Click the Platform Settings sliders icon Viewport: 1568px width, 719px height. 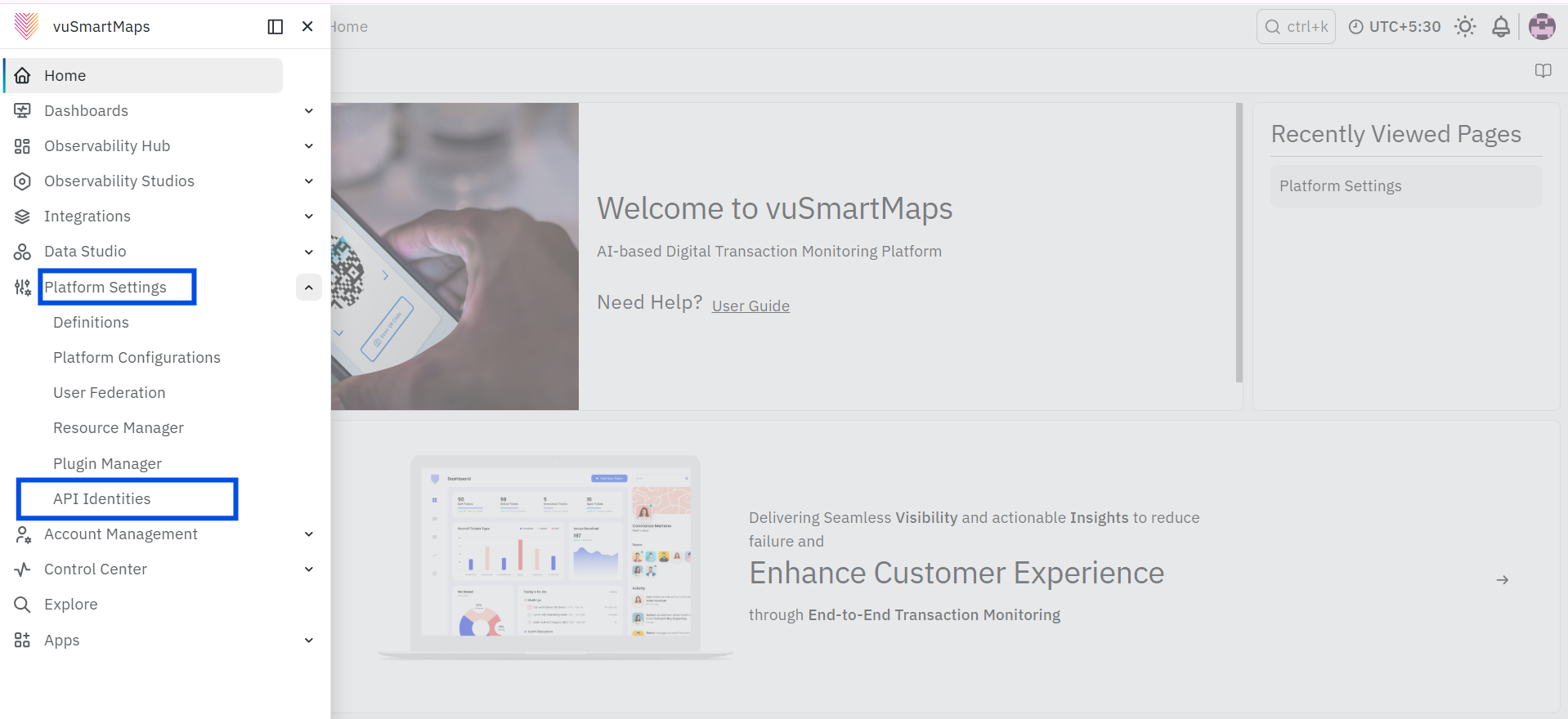[22, 287]
